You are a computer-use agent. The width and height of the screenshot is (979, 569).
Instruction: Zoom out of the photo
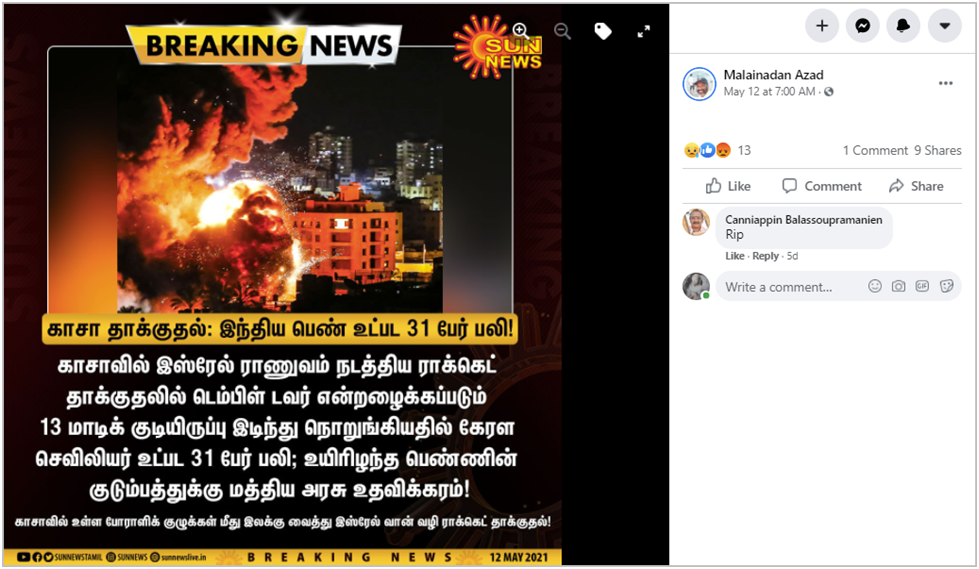562,31
